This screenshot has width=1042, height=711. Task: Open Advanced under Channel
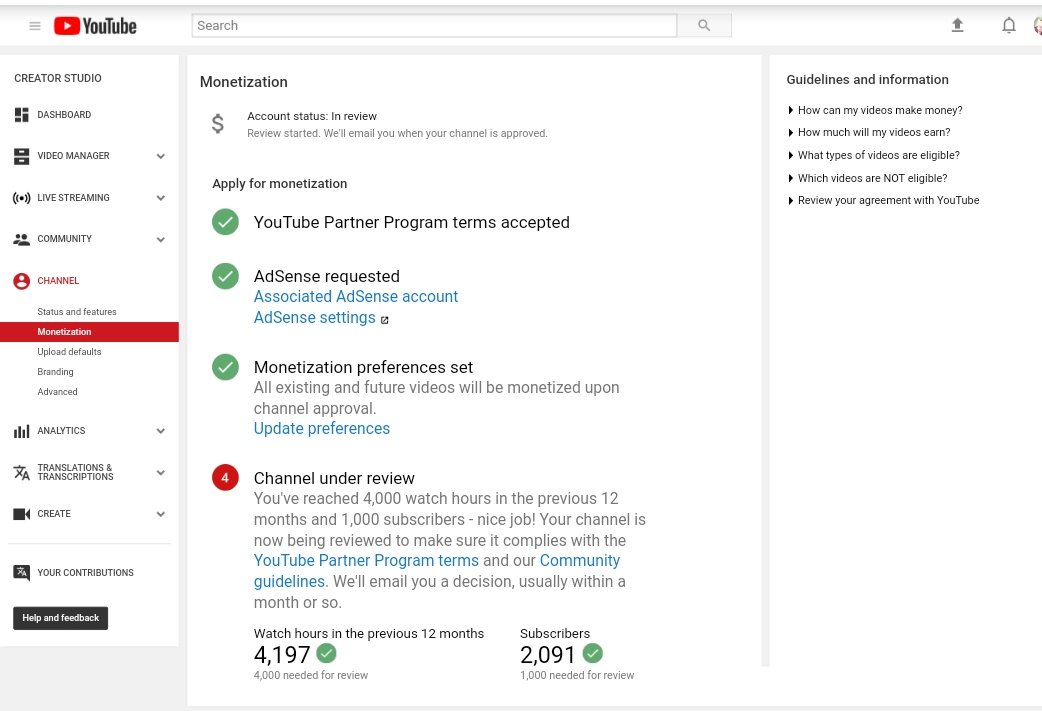tap(57, 391)
